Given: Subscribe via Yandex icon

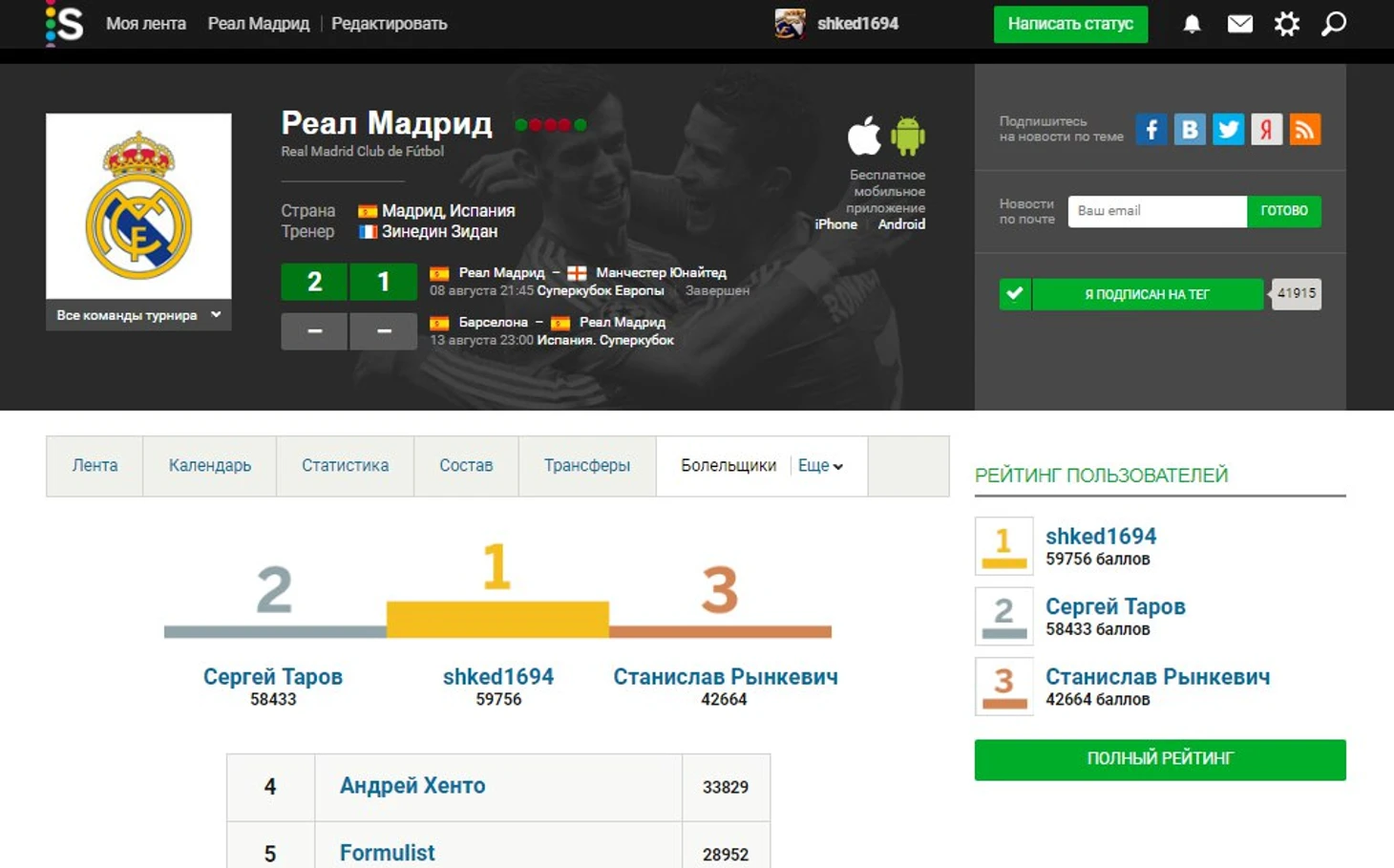Looking at the screenshot, I should coord(1266,129).
